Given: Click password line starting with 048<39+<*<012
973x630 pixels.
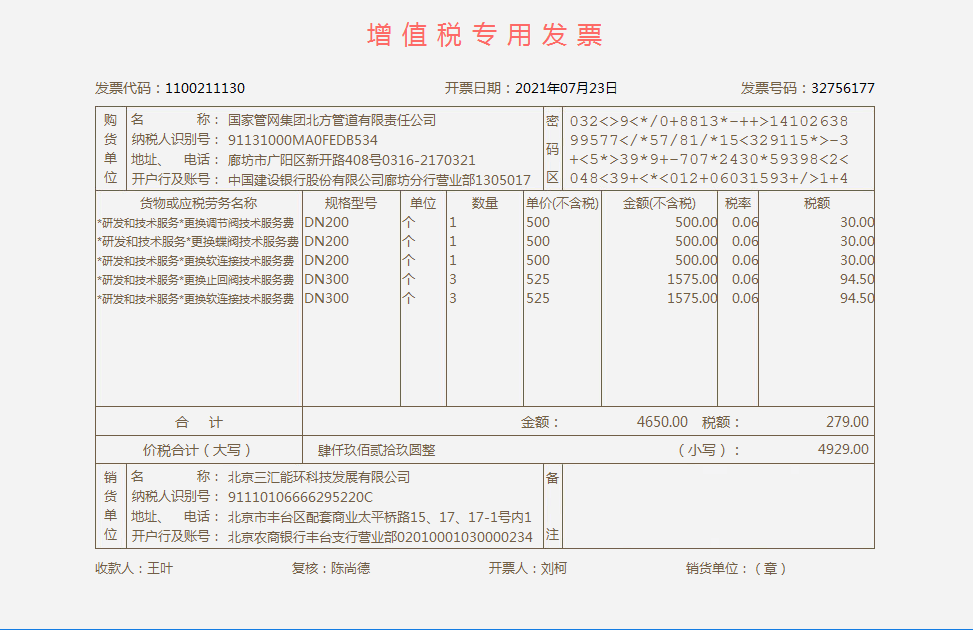Looking at the screenshot, I should pyautogui.click(x=709, y=179).
